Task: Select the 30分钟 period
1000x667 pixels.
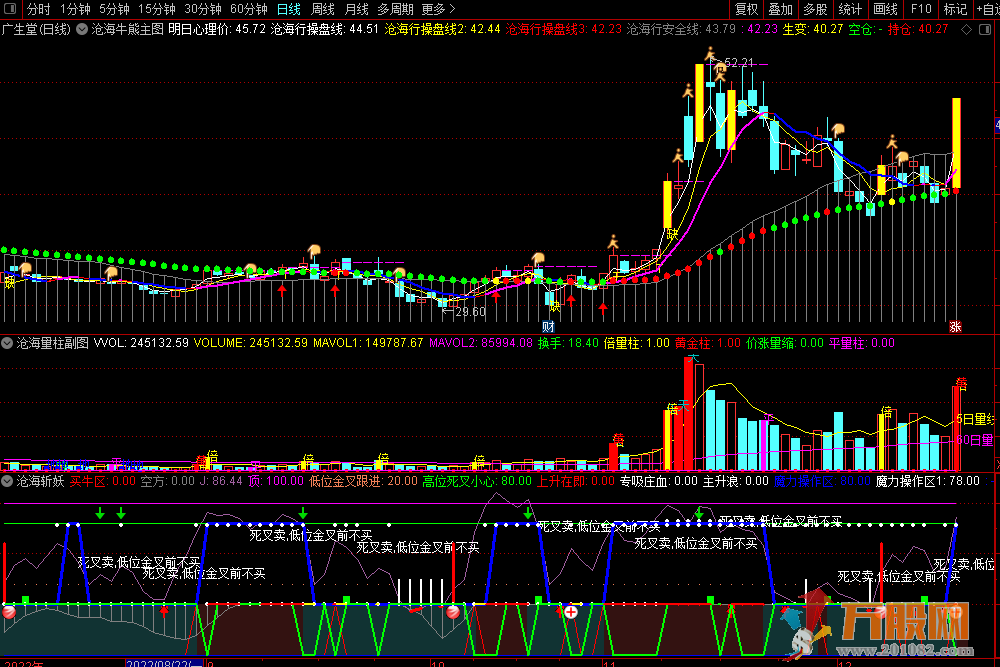Action: click(x=203, y=9)
